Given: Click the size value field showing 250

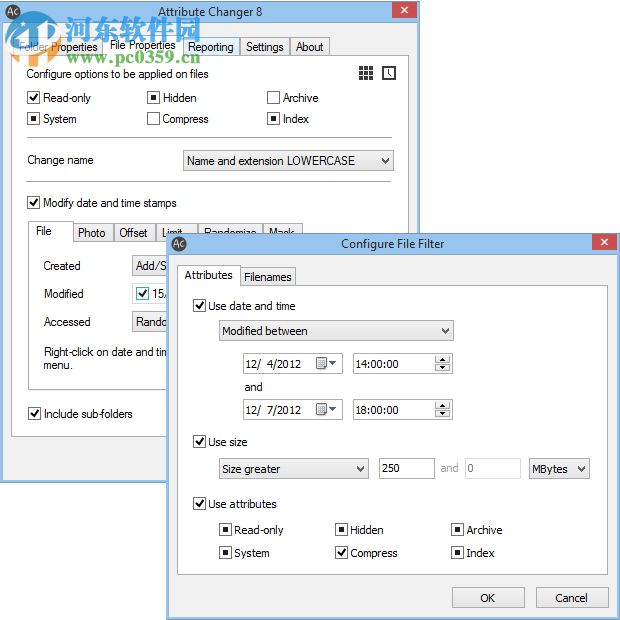Looking at the screenshot, I should click(x=406, y=469).
